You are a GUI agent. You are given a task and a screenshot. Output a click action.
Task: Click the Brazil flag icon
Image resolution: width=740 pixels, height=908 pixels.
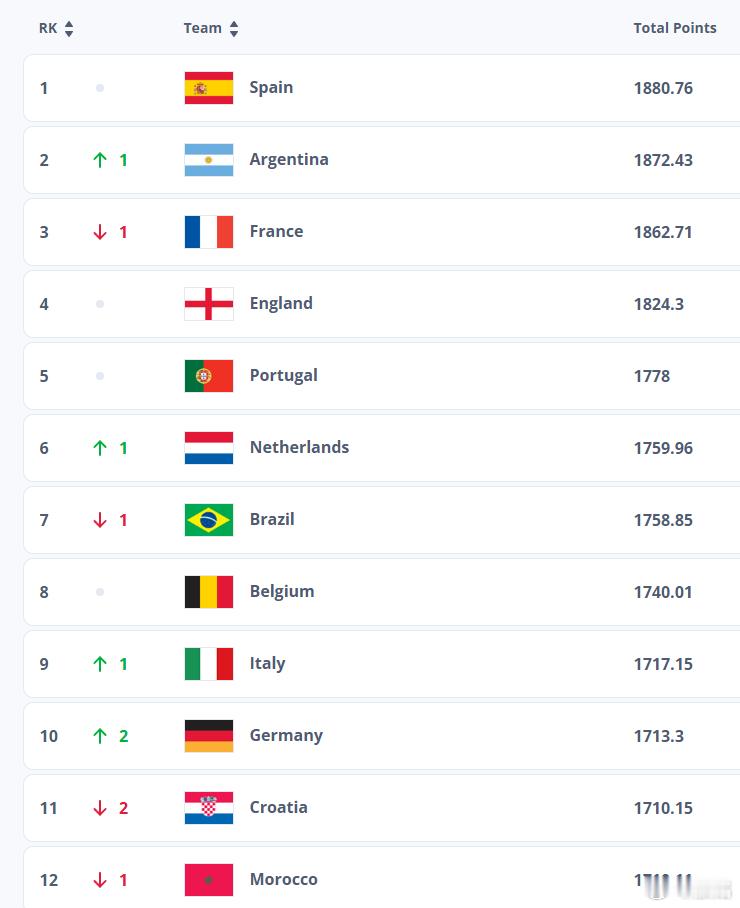(x=209, y=519)
